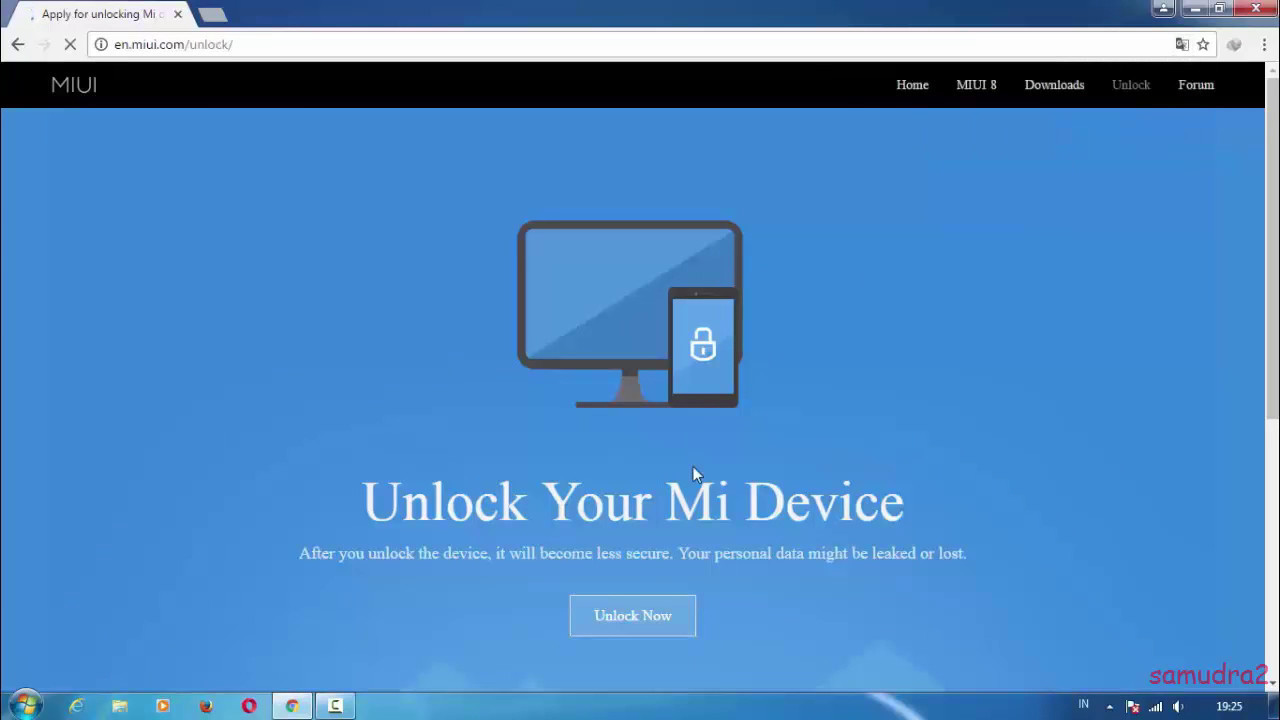Click the IN language indicator in the tray
The width and height of the screenshot is (1280, 720).
(x=1083, y=705)
